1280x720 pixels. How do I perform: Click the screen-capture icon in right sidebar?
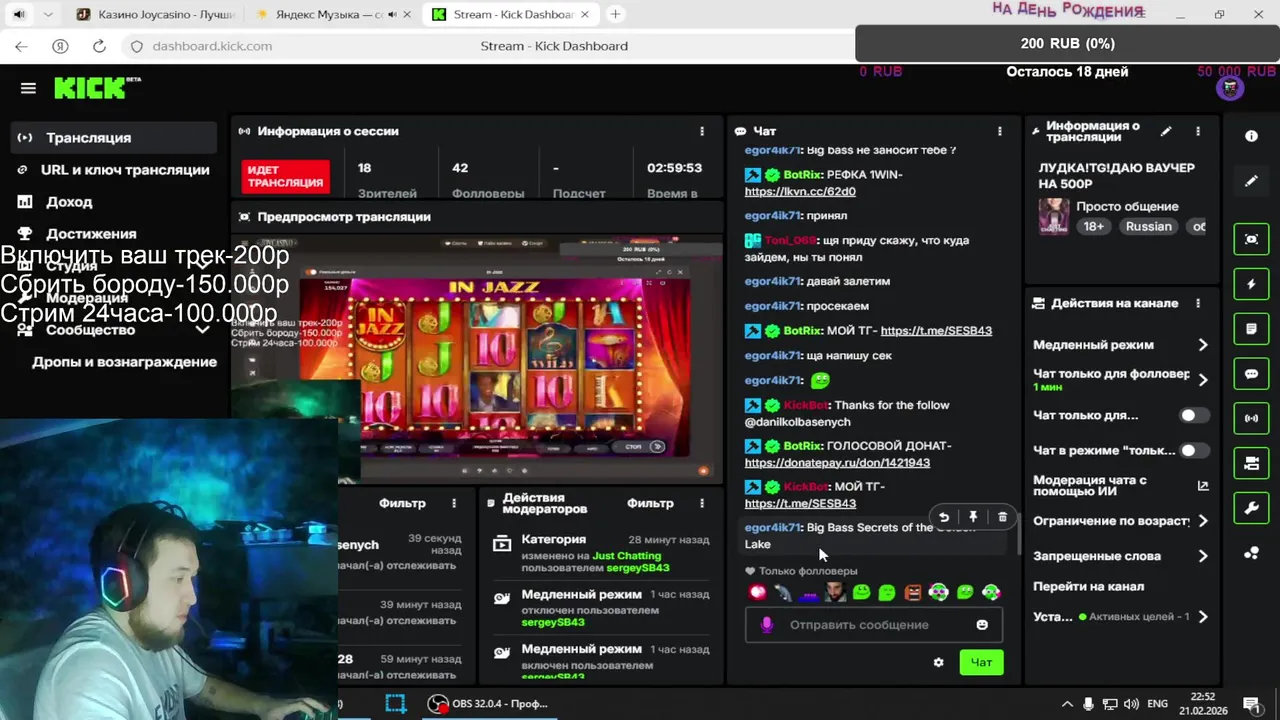coord(1251,239)
